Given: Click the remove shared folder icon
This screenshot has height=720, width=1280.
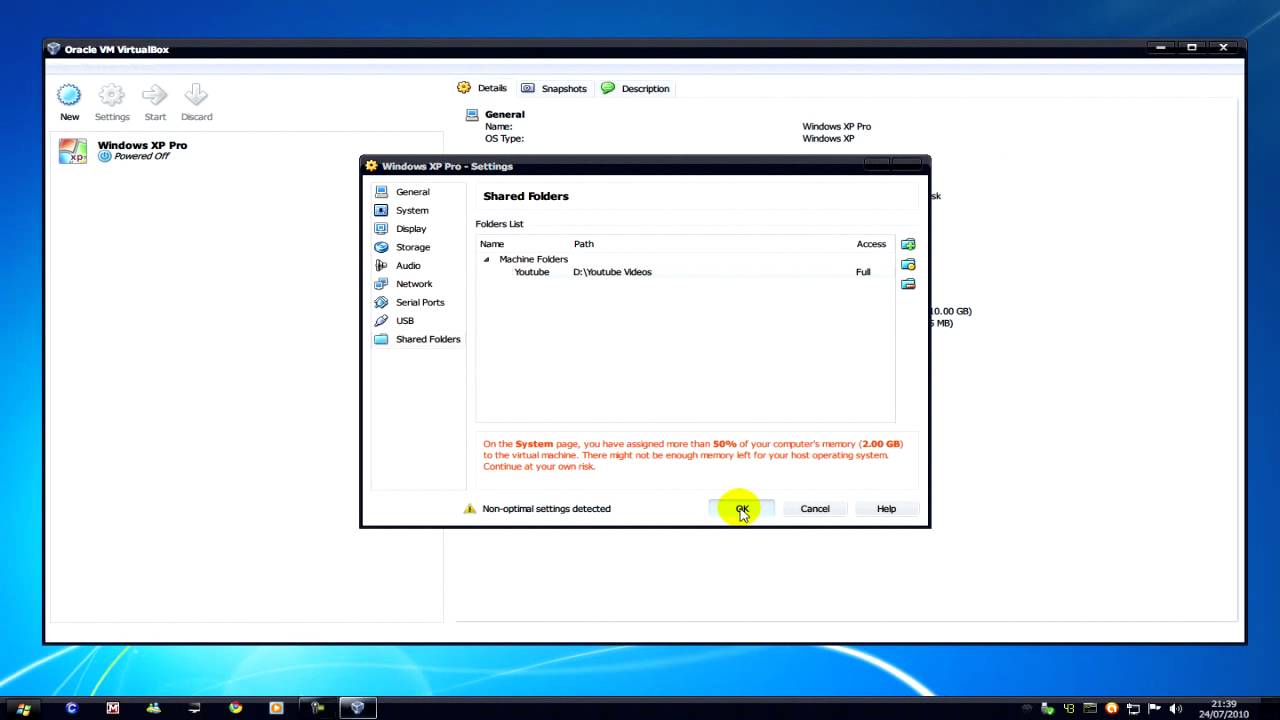Looking at the screenshot, I should 908,284.
